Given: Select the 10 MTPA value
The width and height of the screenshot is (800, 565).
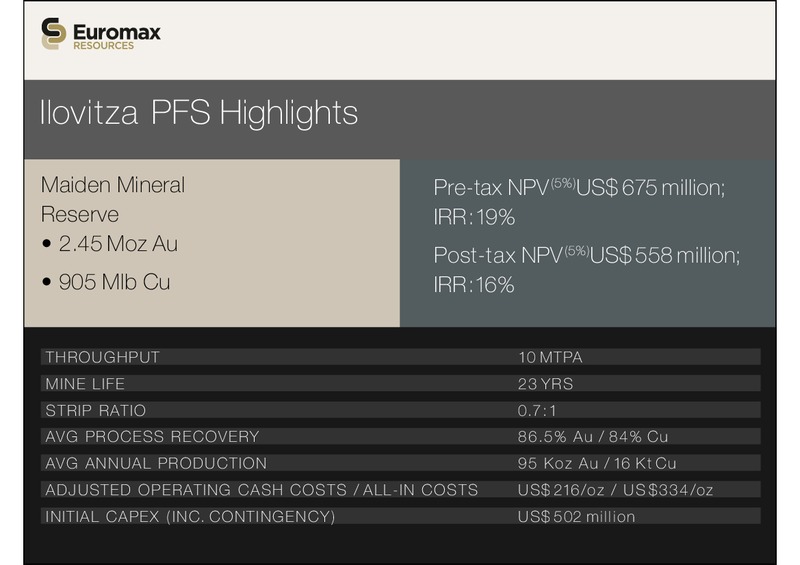Looking at the screenshot, I should (x=550, y=357).
